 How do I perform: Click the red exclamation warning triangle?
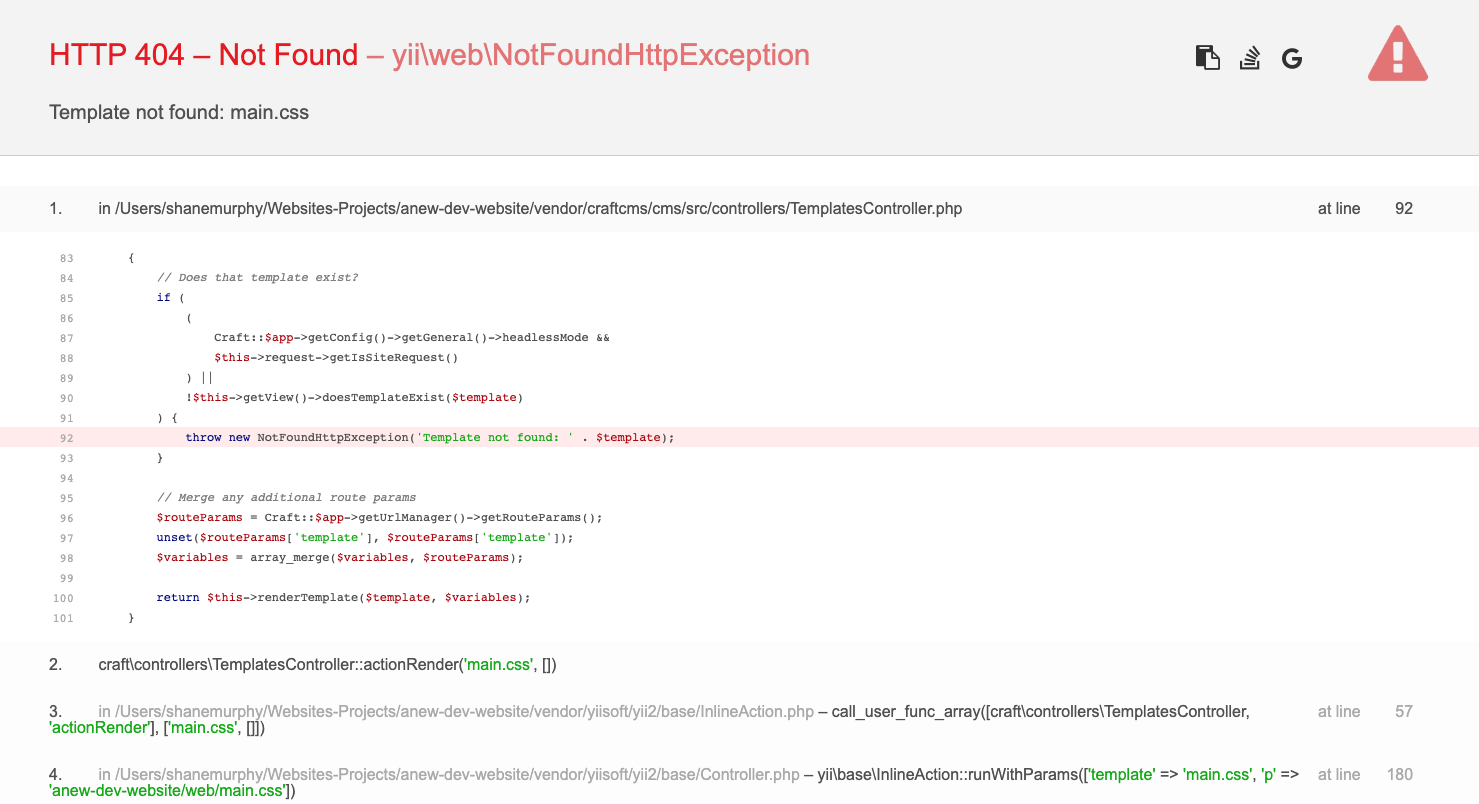coord(1397,55)
